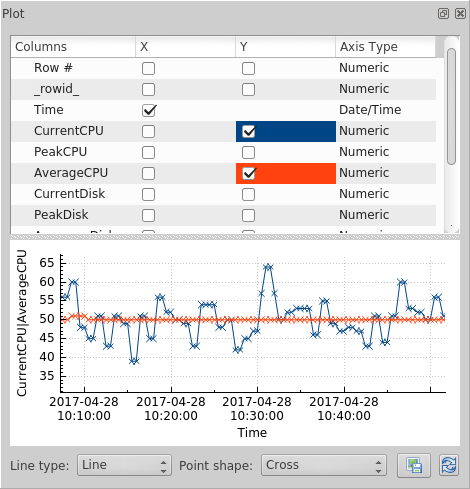Refresh the plot with reload icon

(x=449, y=465)
